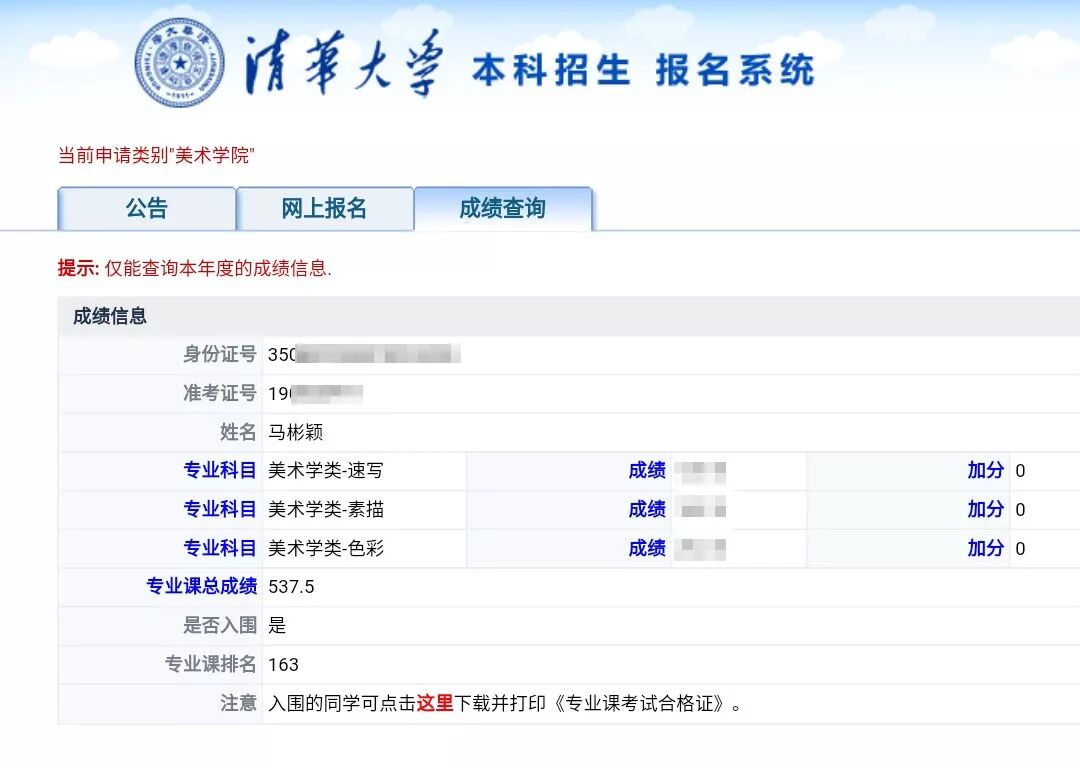Click the 清华大学 calligraphy title
Viewport: 1080px width, 768px height.
343,65
